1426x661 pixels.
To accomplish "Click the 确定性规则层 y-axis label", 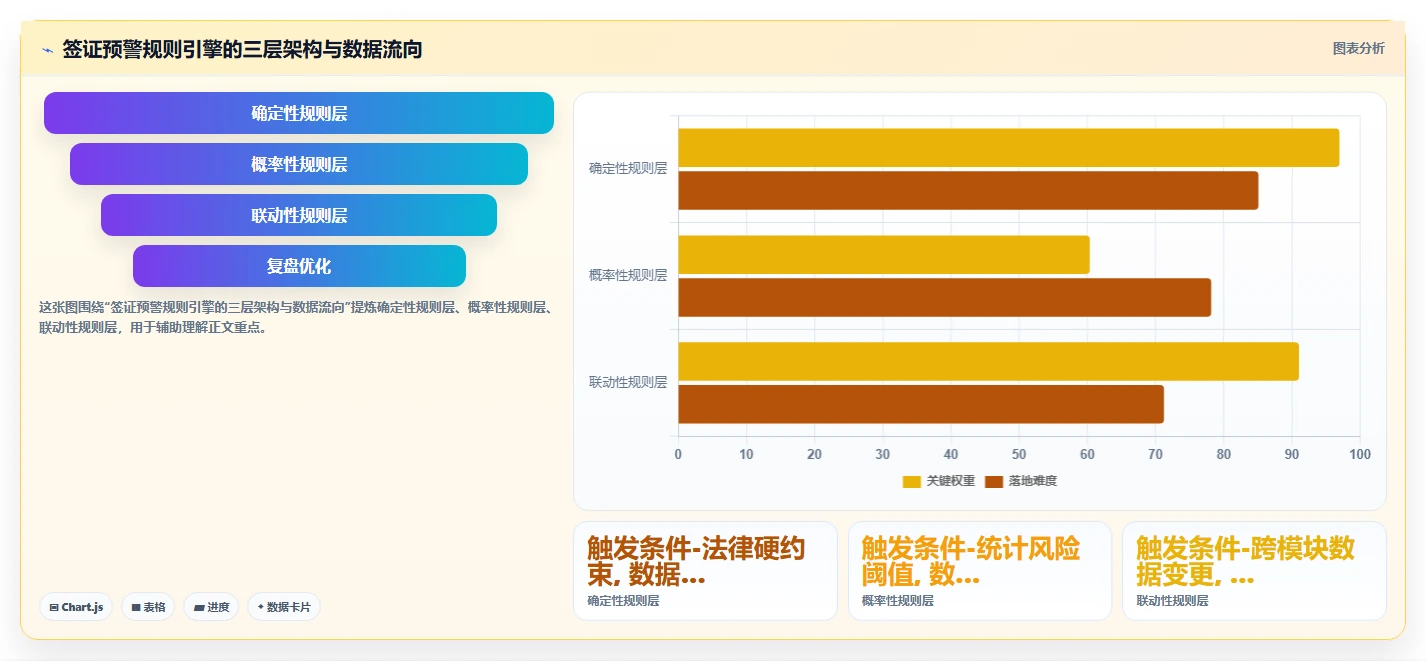I will 627,169.
